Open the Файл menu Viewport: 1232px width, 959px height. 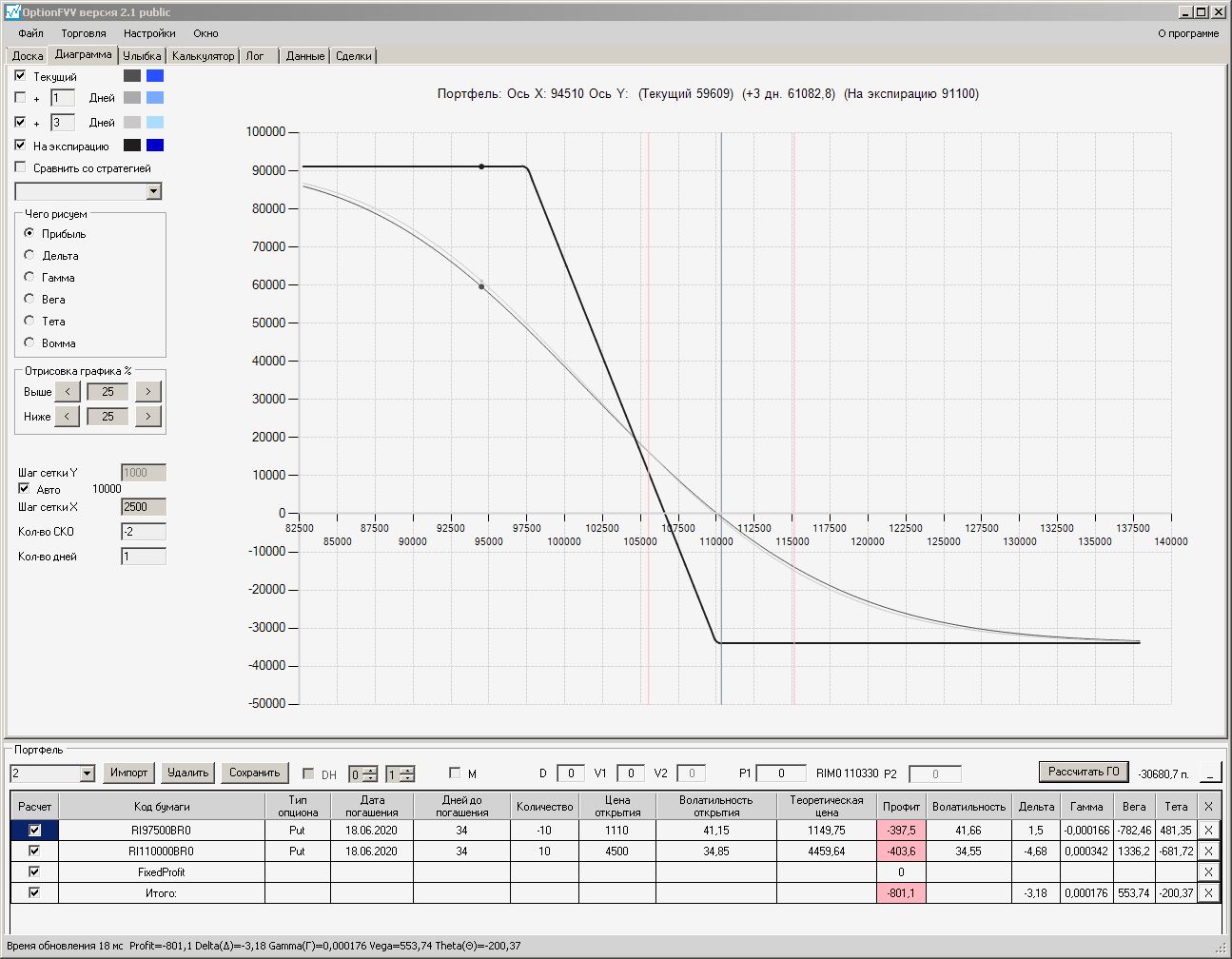tap(30, 33)
